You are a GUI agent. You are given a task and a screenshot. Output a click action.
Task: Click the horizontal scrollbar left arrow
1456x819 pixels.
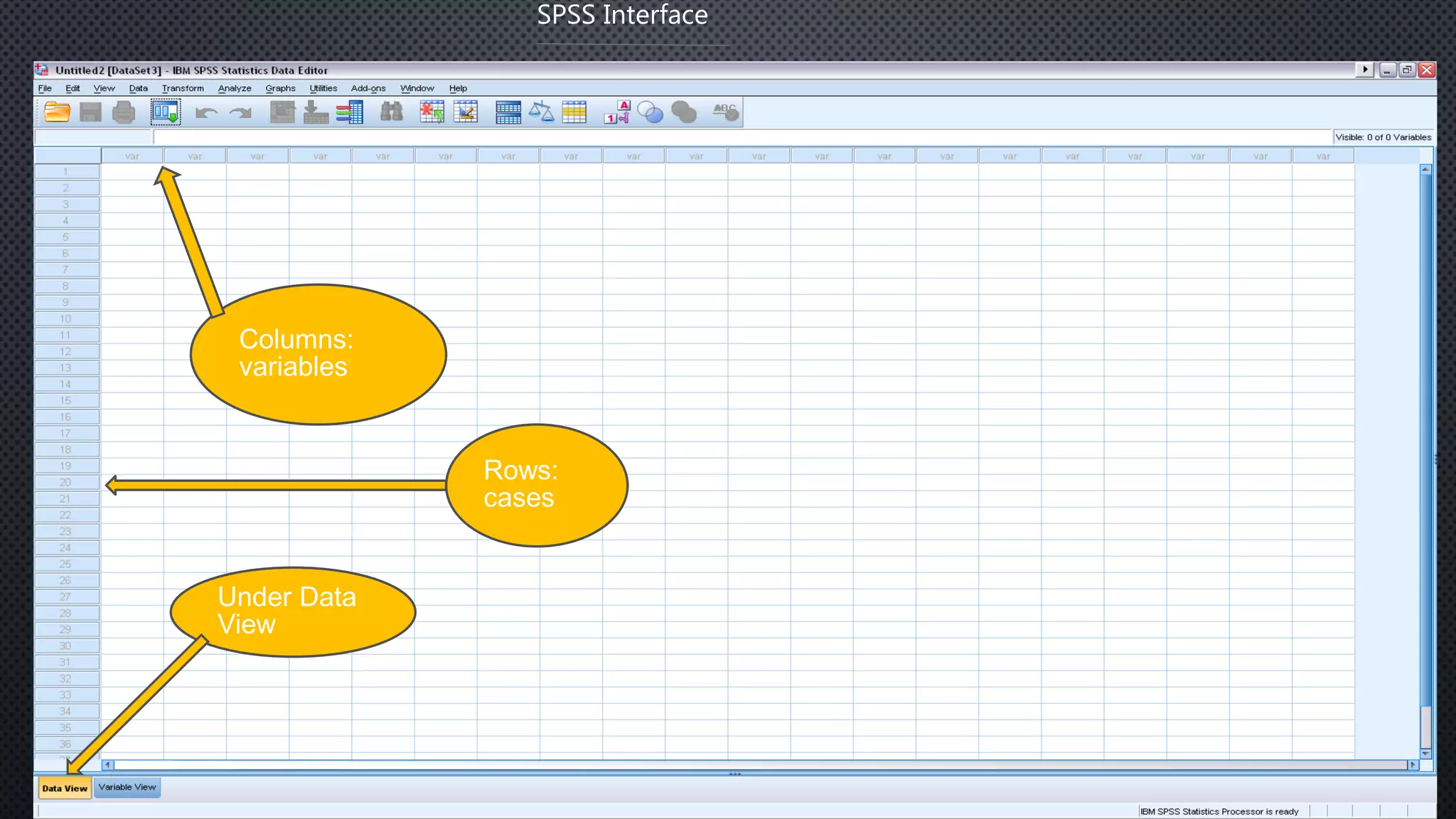tap(107, 765)
